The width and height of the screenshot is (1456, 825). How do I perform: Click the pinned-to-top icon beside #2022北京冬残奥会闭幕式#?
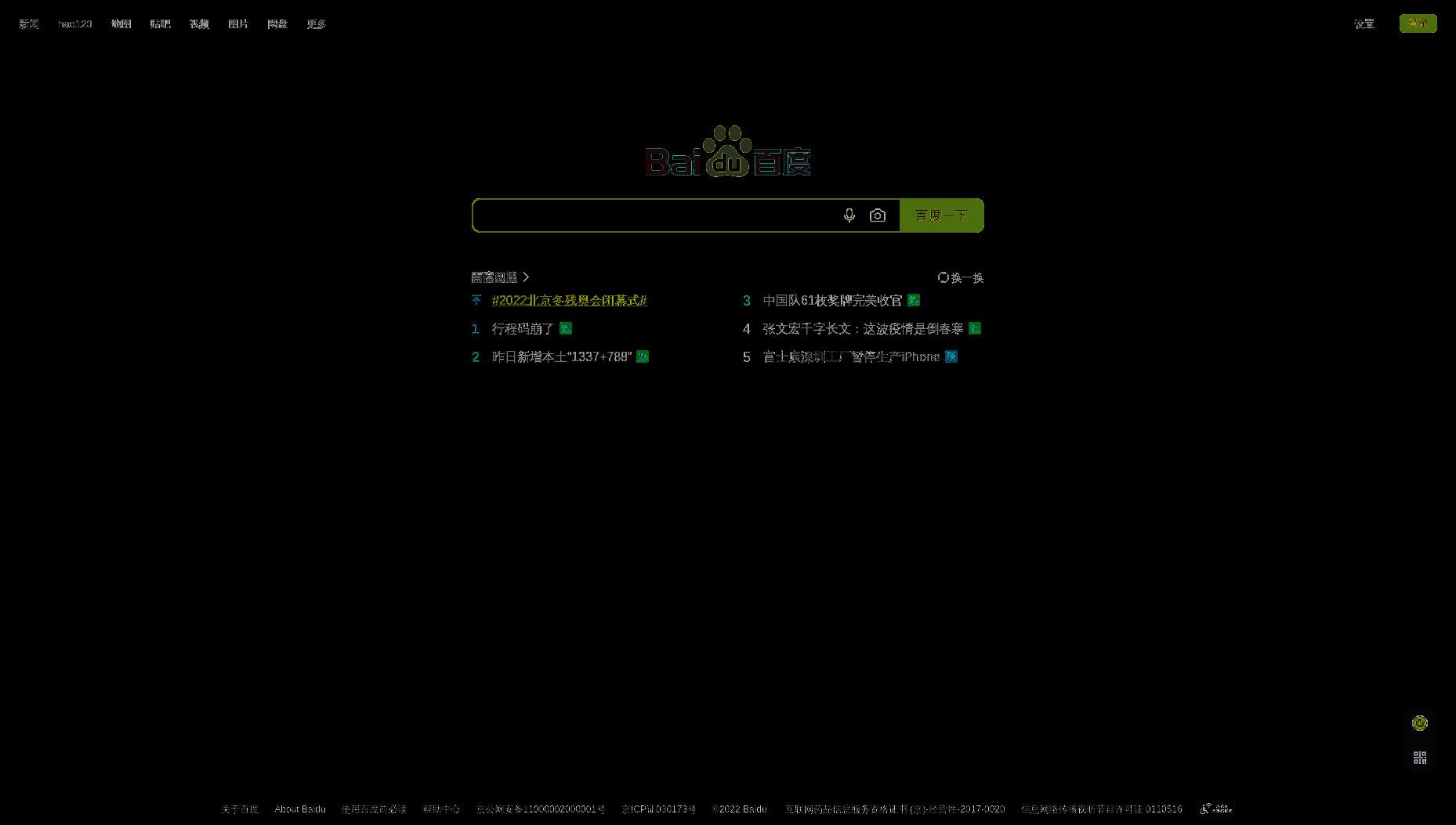point(476,300)
